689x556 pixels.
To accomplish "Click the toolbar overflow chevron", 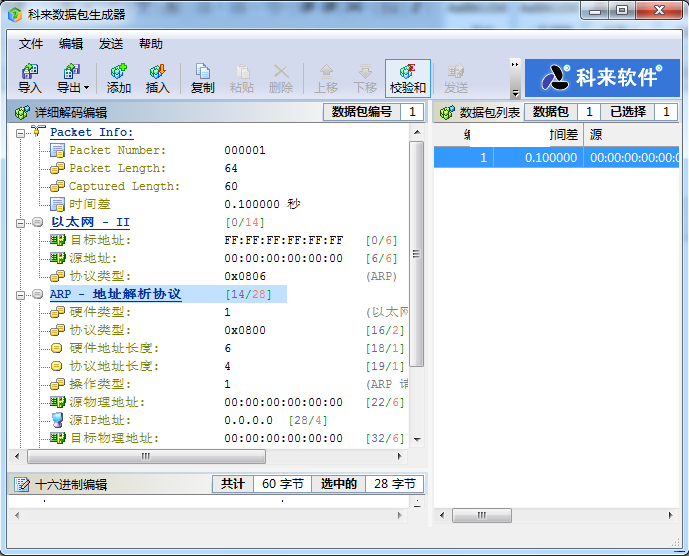I will 515,66.
